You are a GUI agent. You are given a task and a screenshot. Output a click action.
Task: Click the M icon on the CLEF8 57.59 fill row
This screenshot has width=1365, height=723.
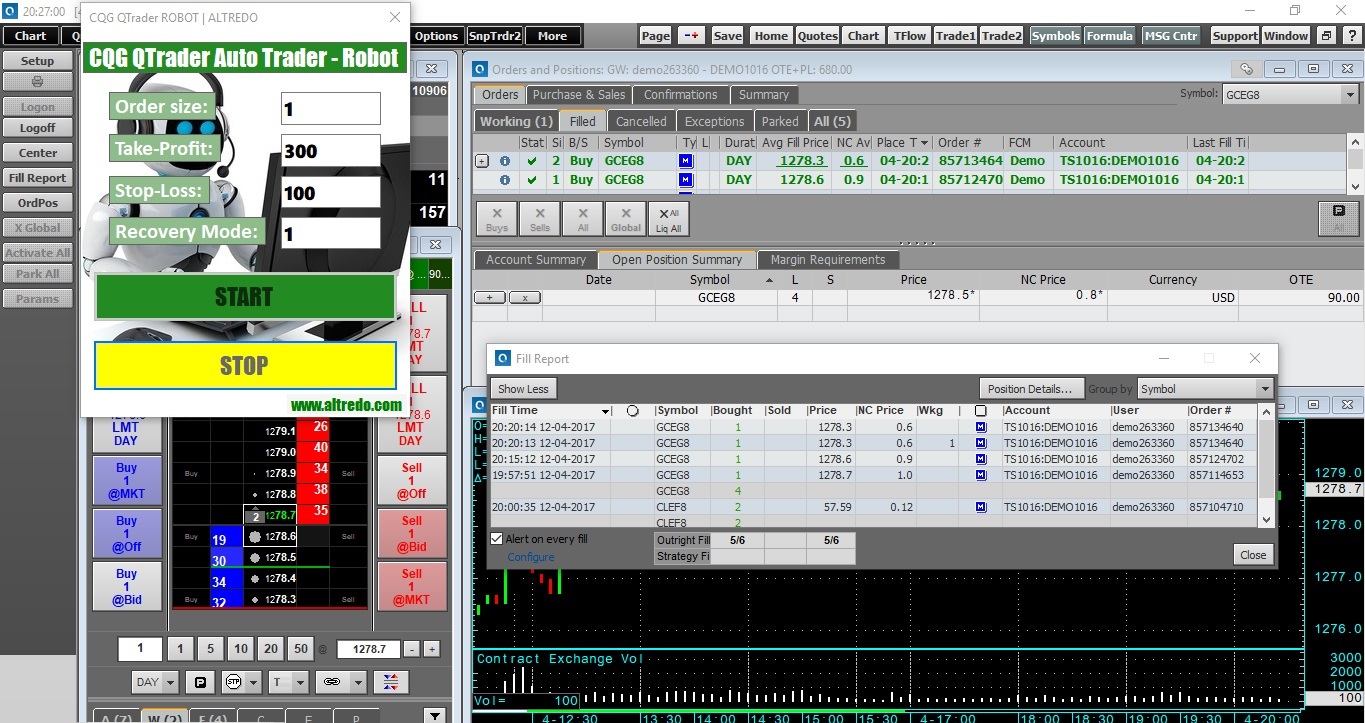click(x=980, y=507)
